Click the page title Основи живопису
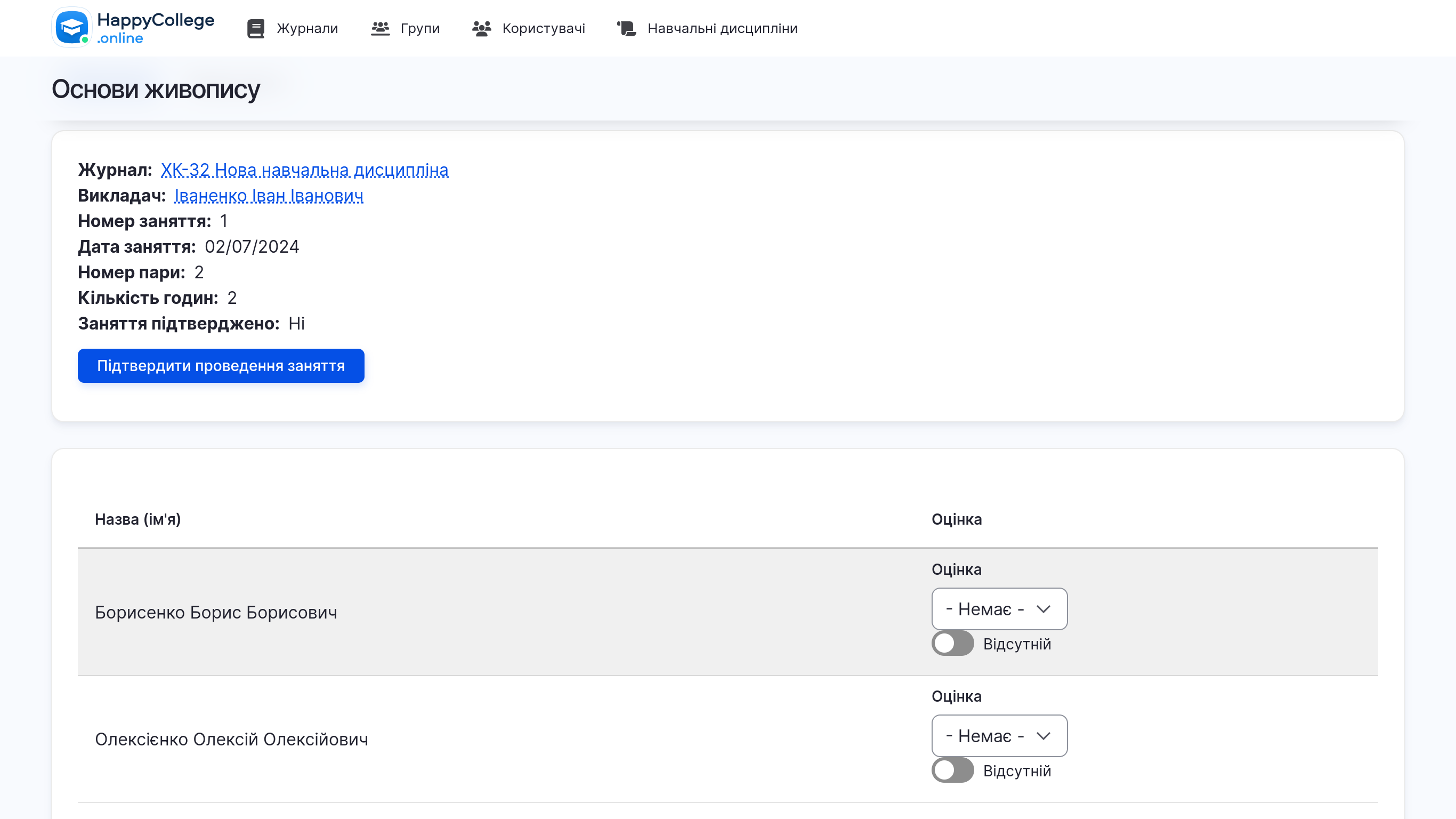The width and height of the screenshot is (1456, 819). coord(155,90)
